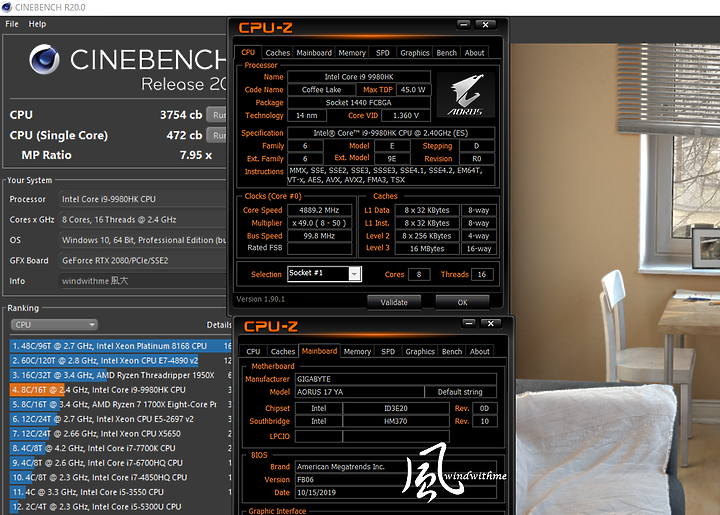Image resolution: width=720 pixels, height=515 pixels.
Task: Open SPD tab in lower CPU-Z window
Action: (388, 351)
